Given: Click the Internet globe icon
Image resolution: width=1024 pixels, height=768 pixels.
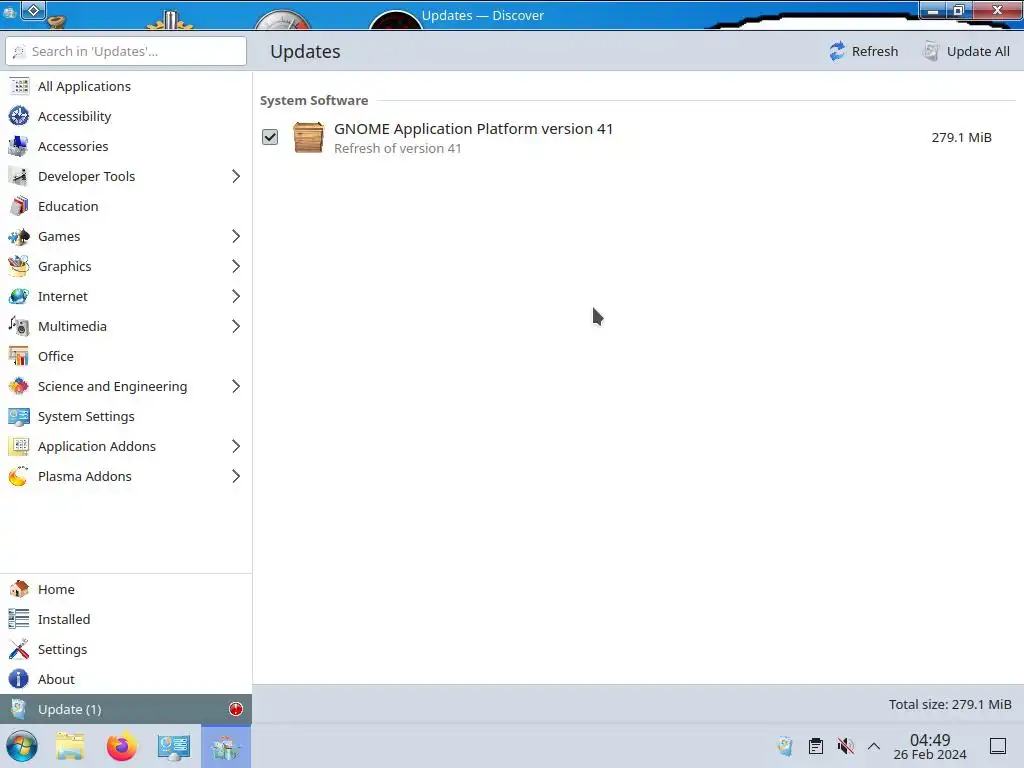Looking at the screenshot, I should [19, 296].
